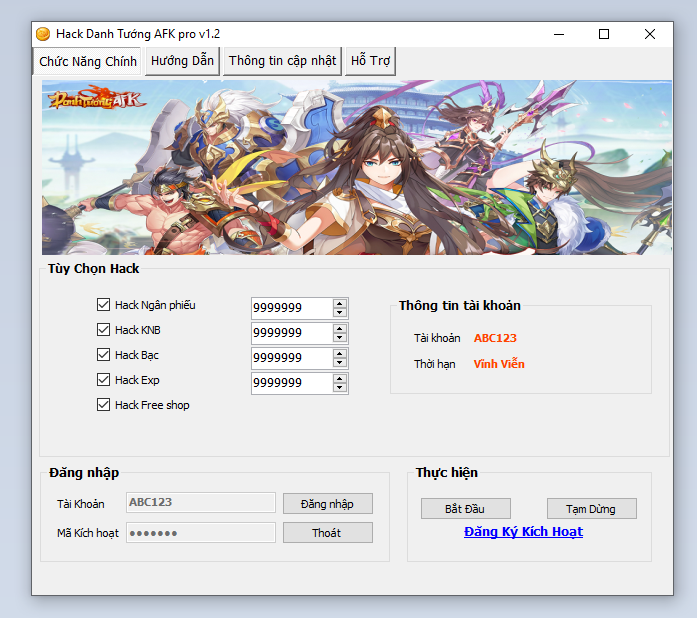Screen dimensions: 697x618
Task: Click the Thoát button
Action: 327,533
